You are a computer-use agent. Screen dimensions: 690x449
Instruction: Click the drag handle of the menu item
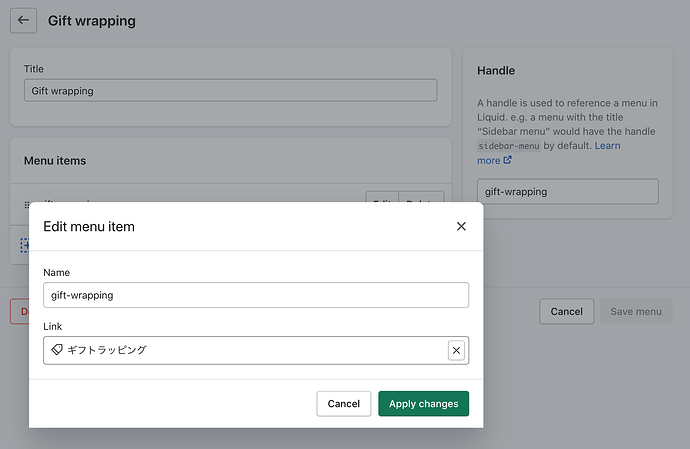click(x=28, y=203)
